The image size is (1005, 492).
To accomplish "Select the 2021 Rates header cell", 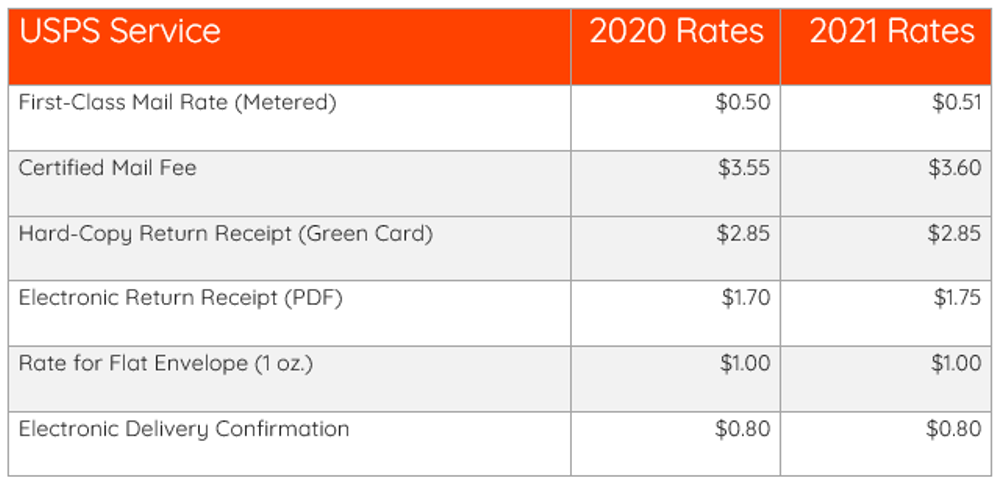I will [x=886, y=46].
